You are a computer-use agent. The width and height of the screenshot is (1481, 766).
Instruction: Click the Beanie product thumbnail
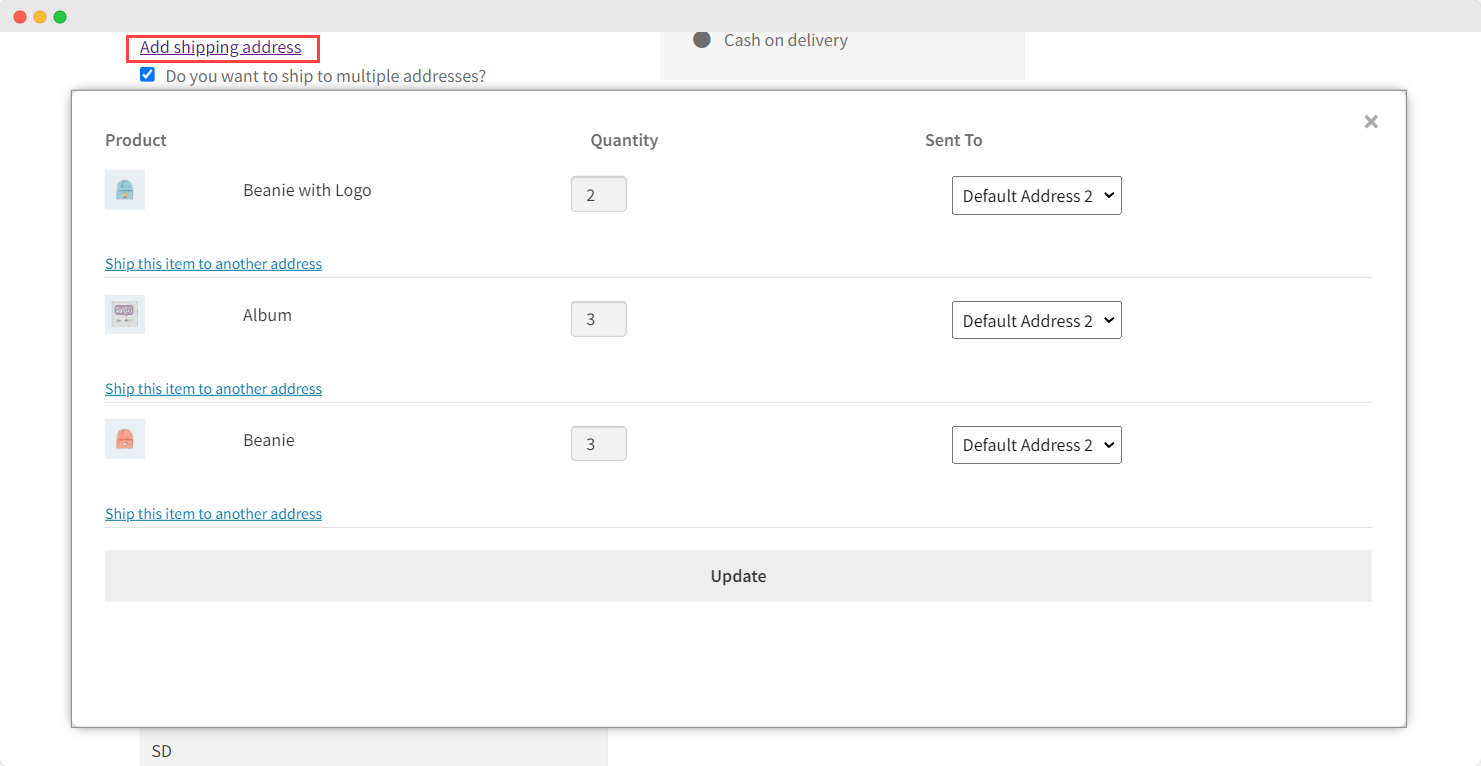124,438
